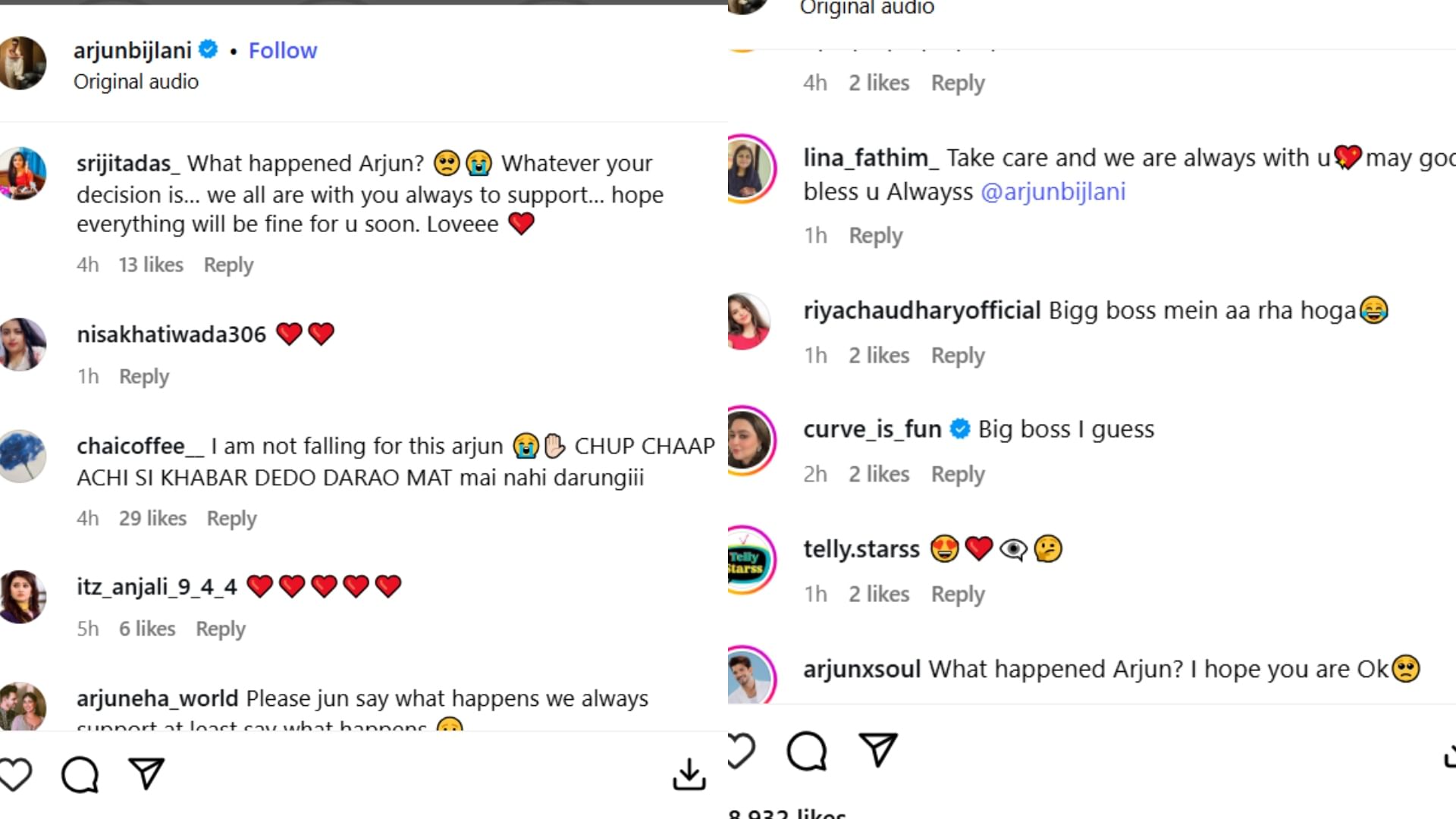
Task: Reply to srijitadas_ comment
Action: (228, 265)
